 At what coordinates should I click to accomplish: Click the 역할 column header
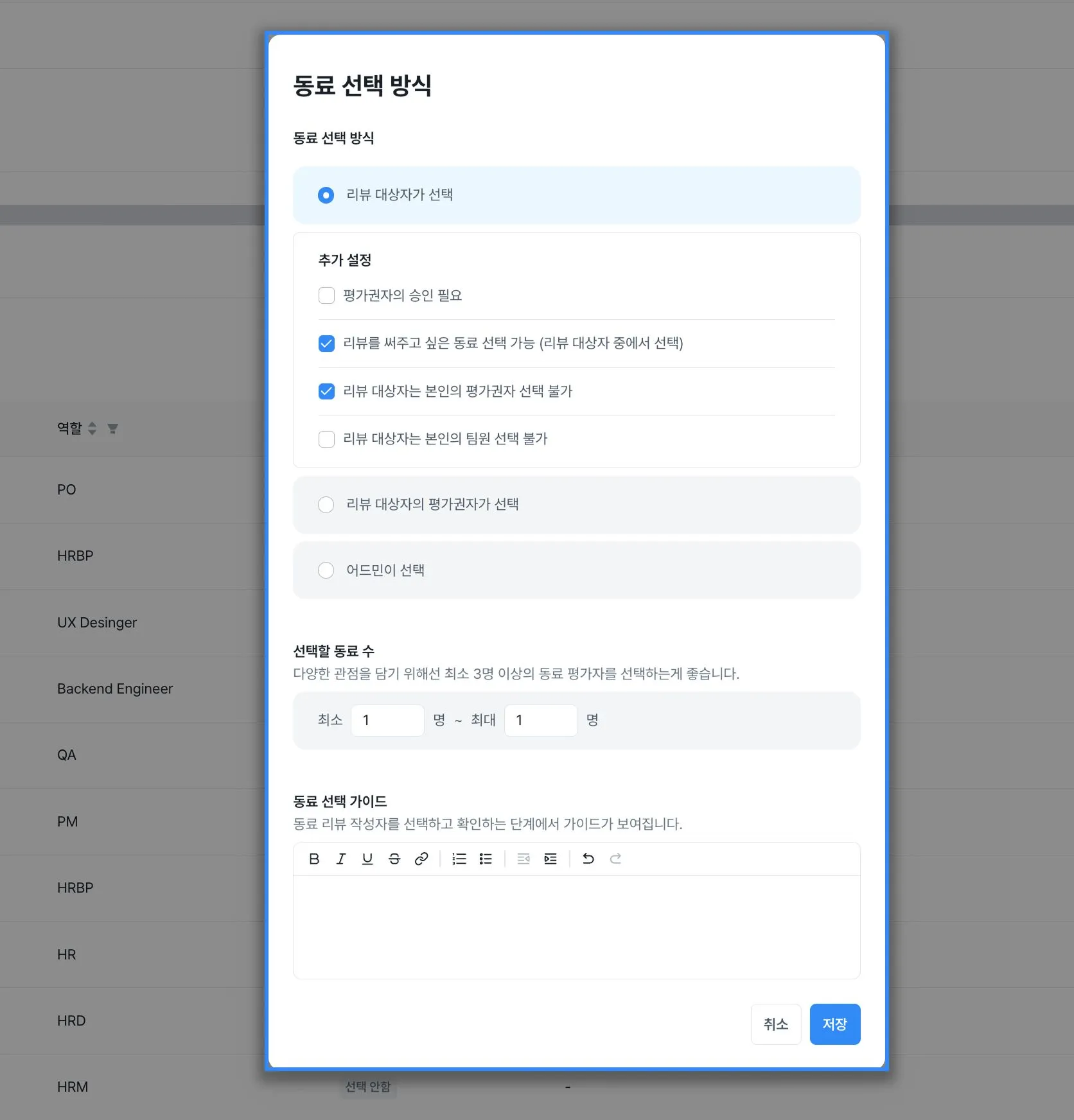coord(70,428)
